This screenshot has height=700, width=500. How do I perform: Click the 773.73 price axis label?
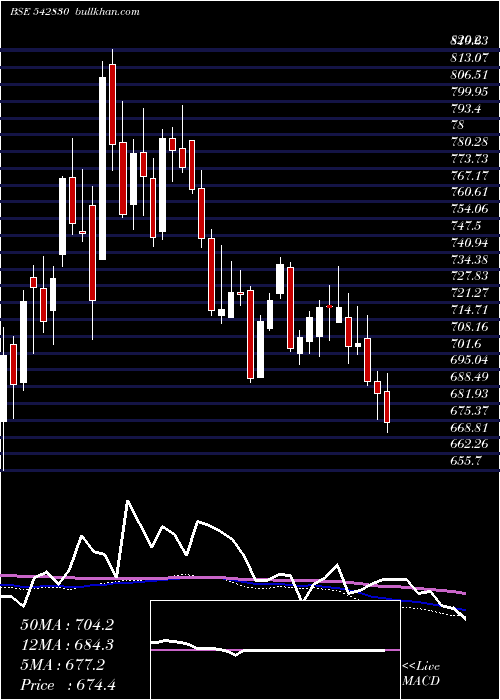(x=469, y=158)
